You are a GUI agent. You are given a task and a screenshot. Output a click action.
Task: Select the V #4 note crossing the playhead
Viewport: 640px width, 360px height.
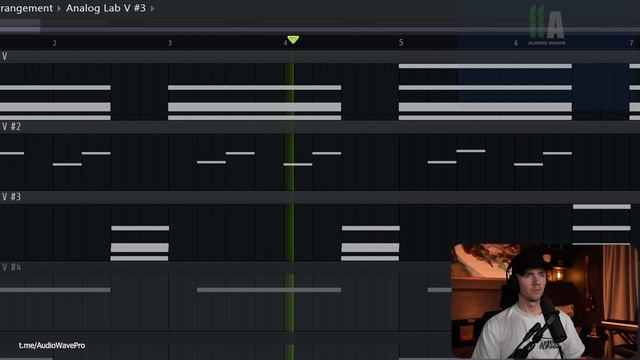269,290
